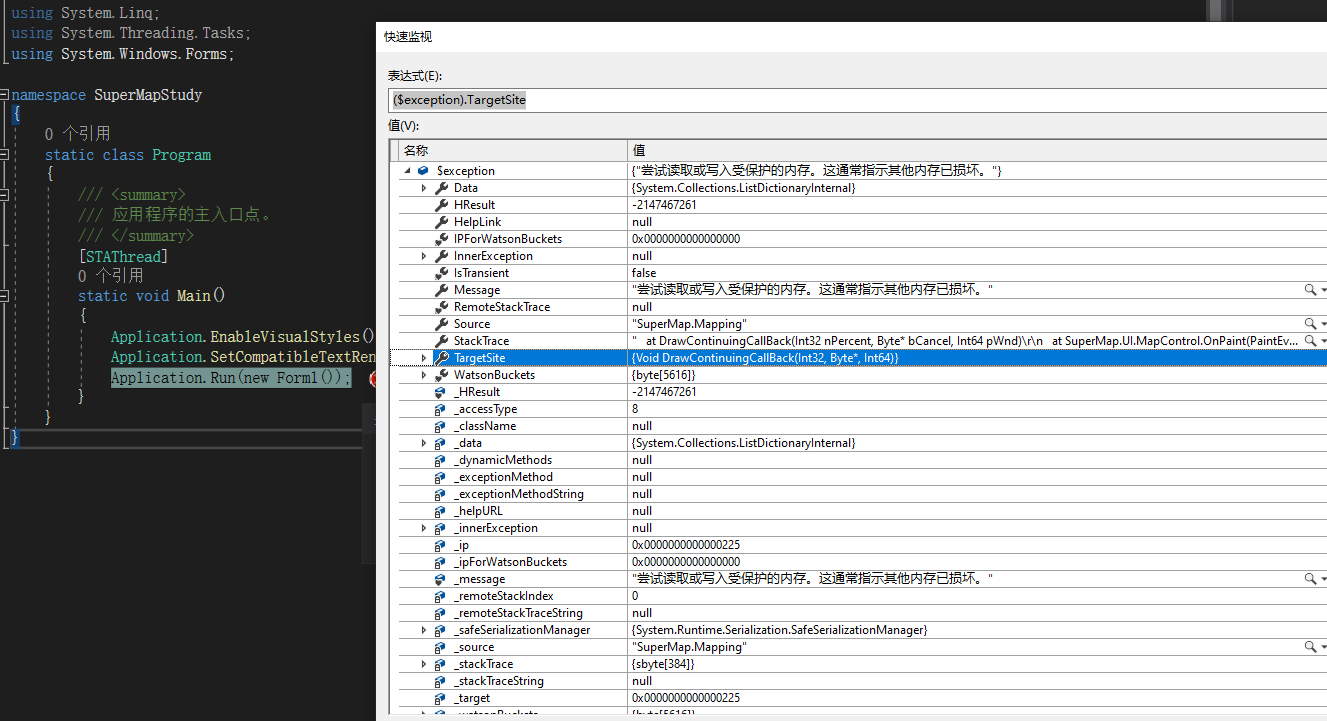1327x721 pixels.
Task: Select the HResult row value -2147467261
Action: (664, 205)
